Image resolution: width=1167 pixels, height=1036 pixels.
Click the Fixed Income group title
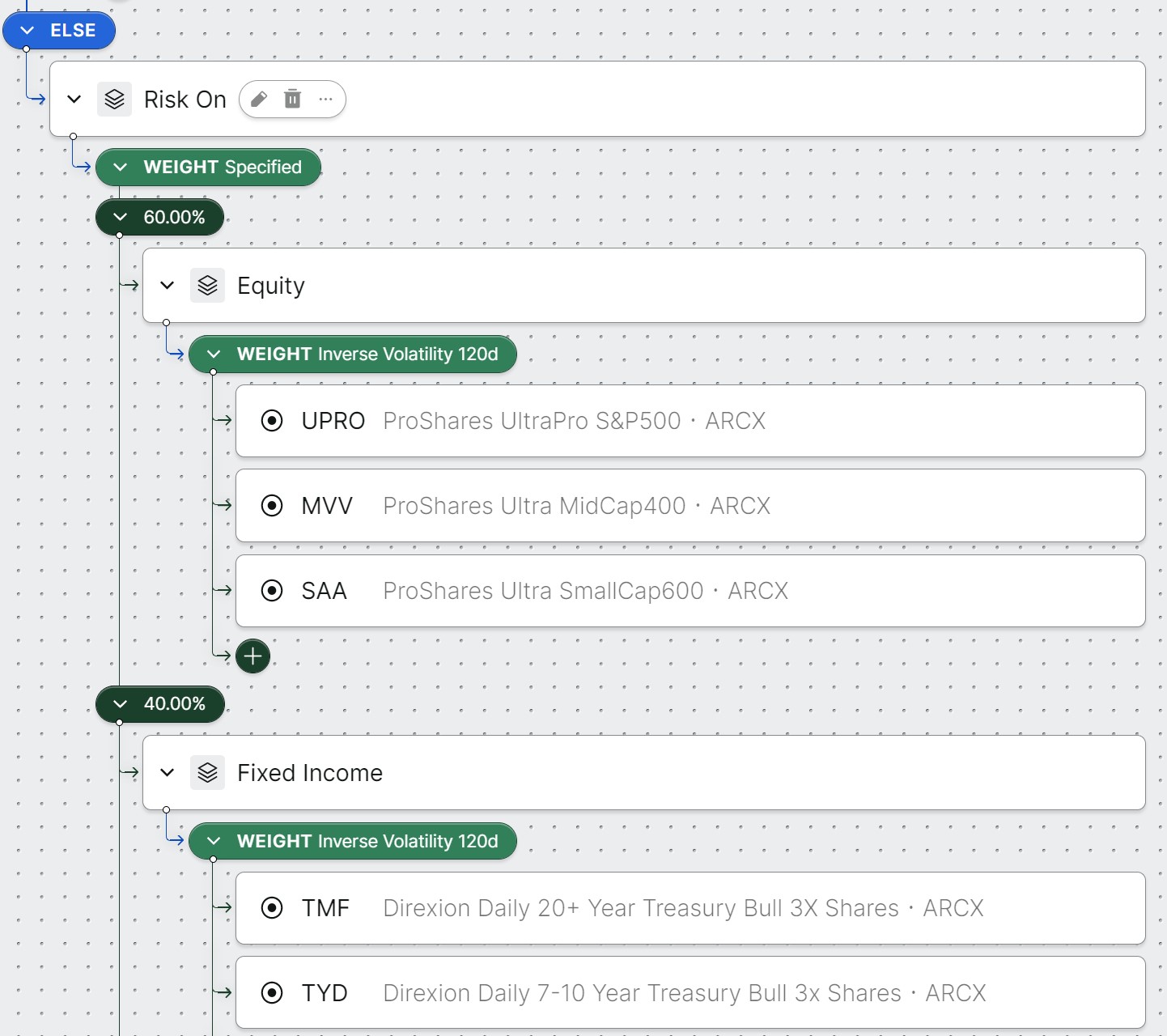pos(310,773)
